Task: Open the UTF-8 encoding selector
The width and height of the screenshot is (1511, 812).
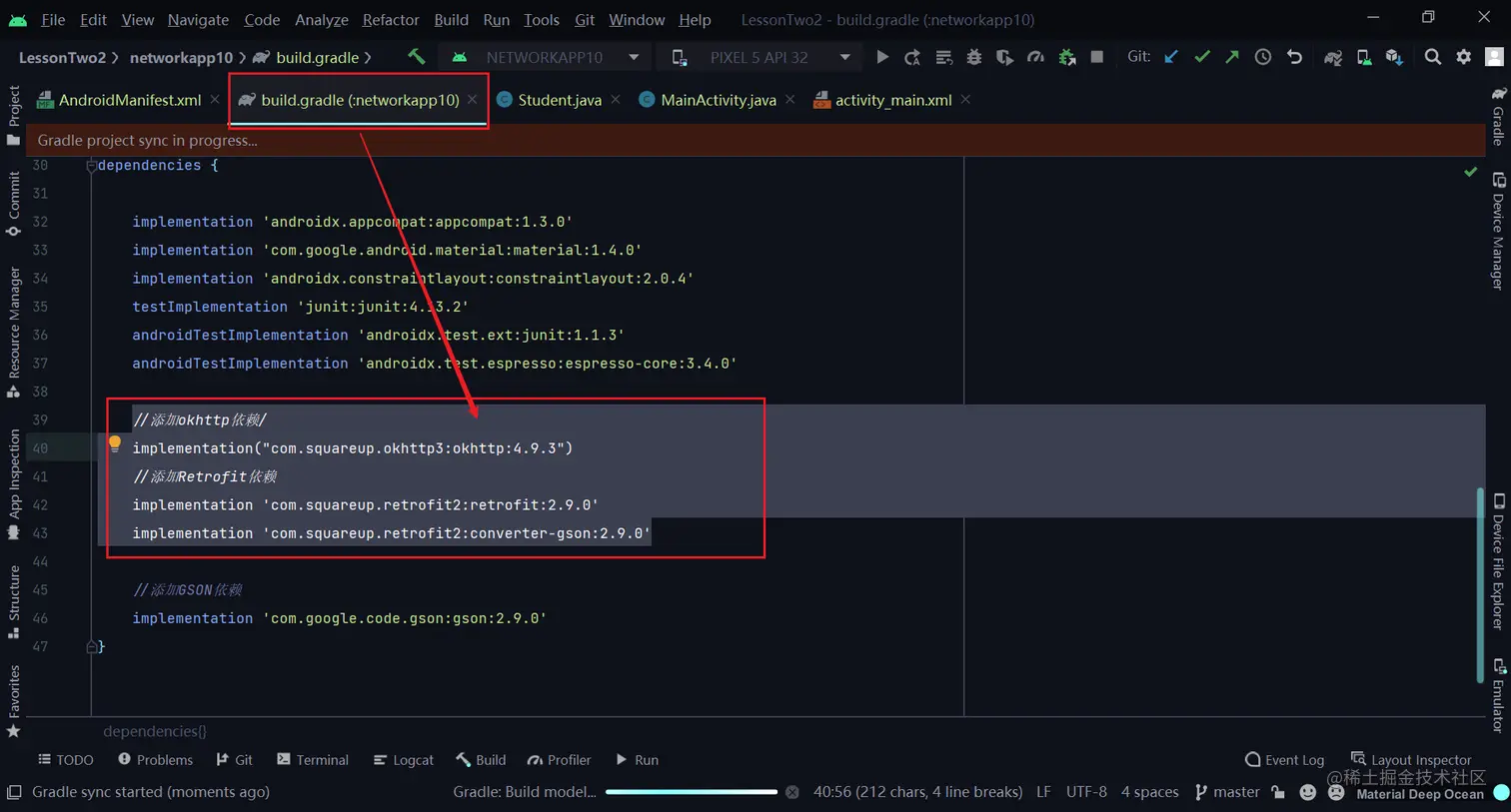Action: [1086, 792]
